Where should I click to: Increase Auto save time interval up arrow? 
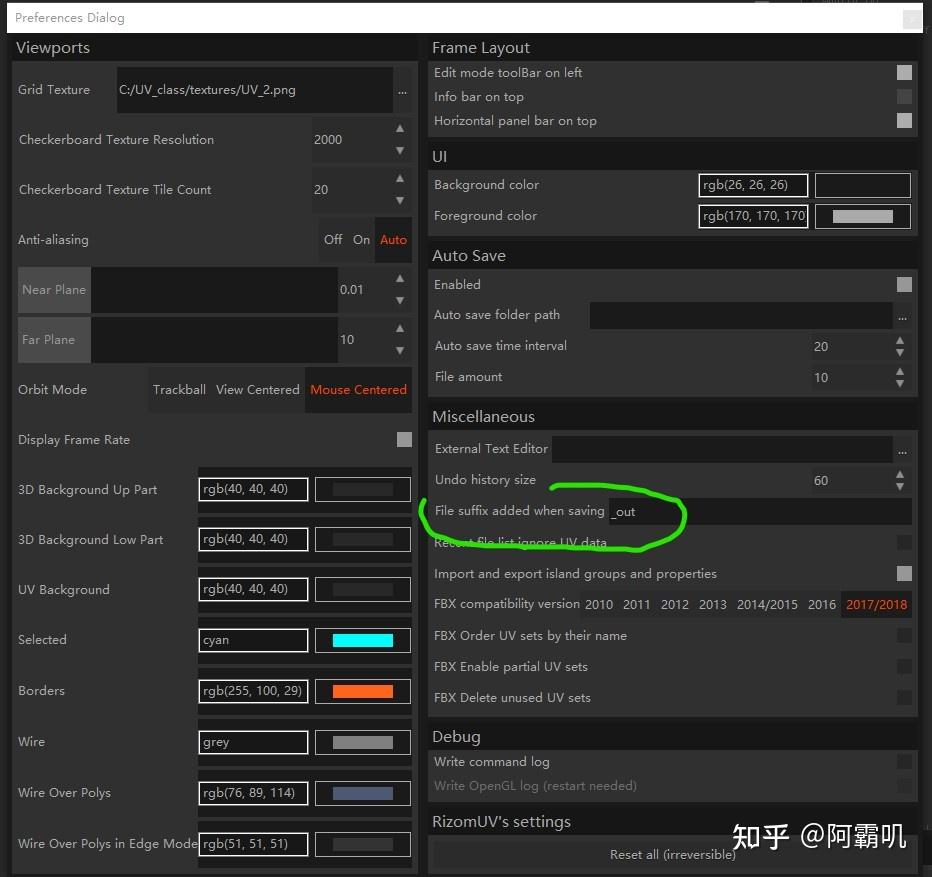click(900, 340)
